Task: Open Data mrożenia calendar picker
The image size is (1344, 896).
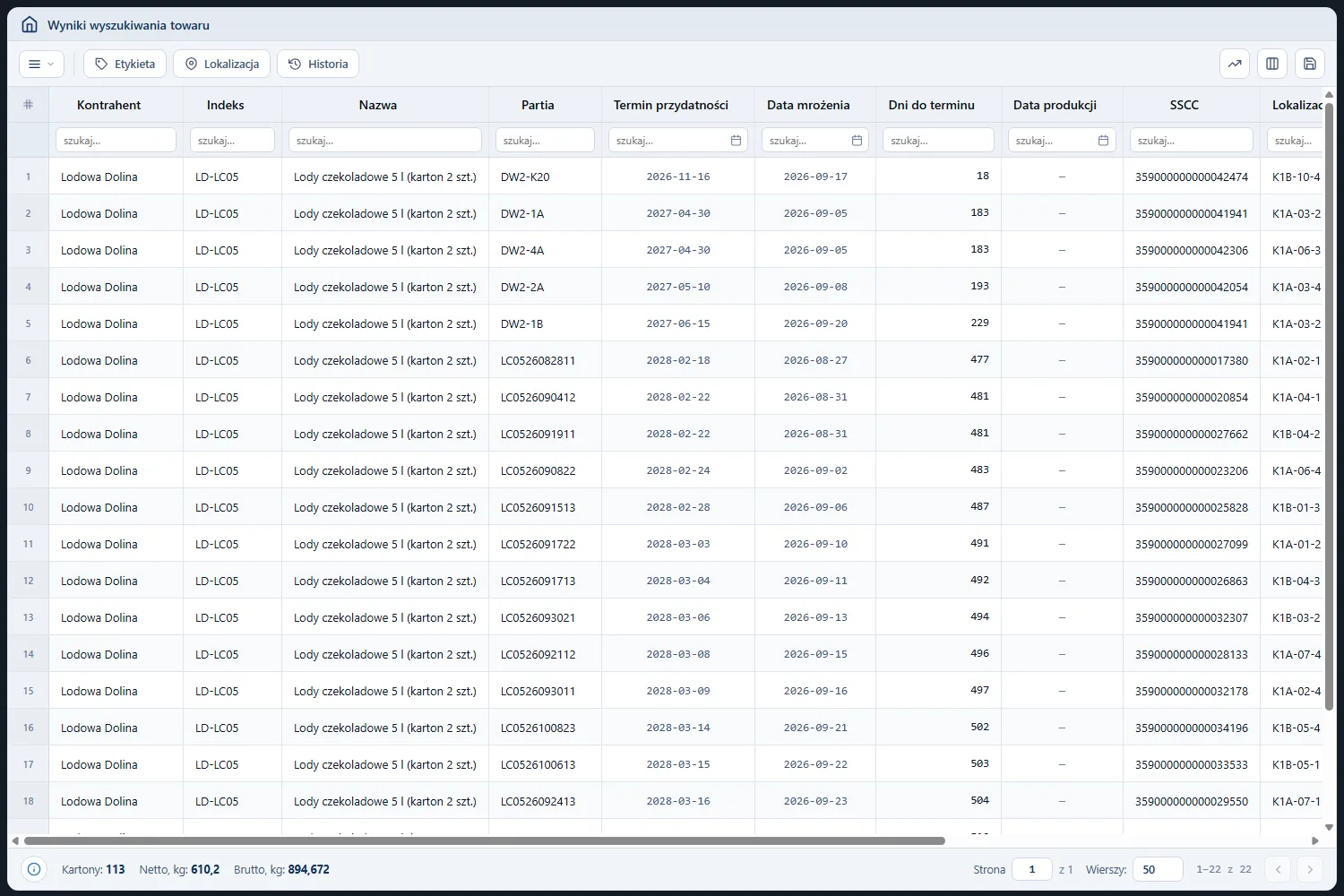Action: [x=857, y=141]
